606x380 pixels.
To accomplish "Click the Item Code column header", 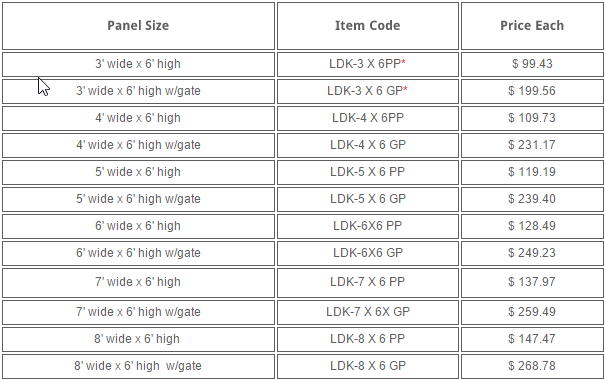I will [x=368, y=26].
